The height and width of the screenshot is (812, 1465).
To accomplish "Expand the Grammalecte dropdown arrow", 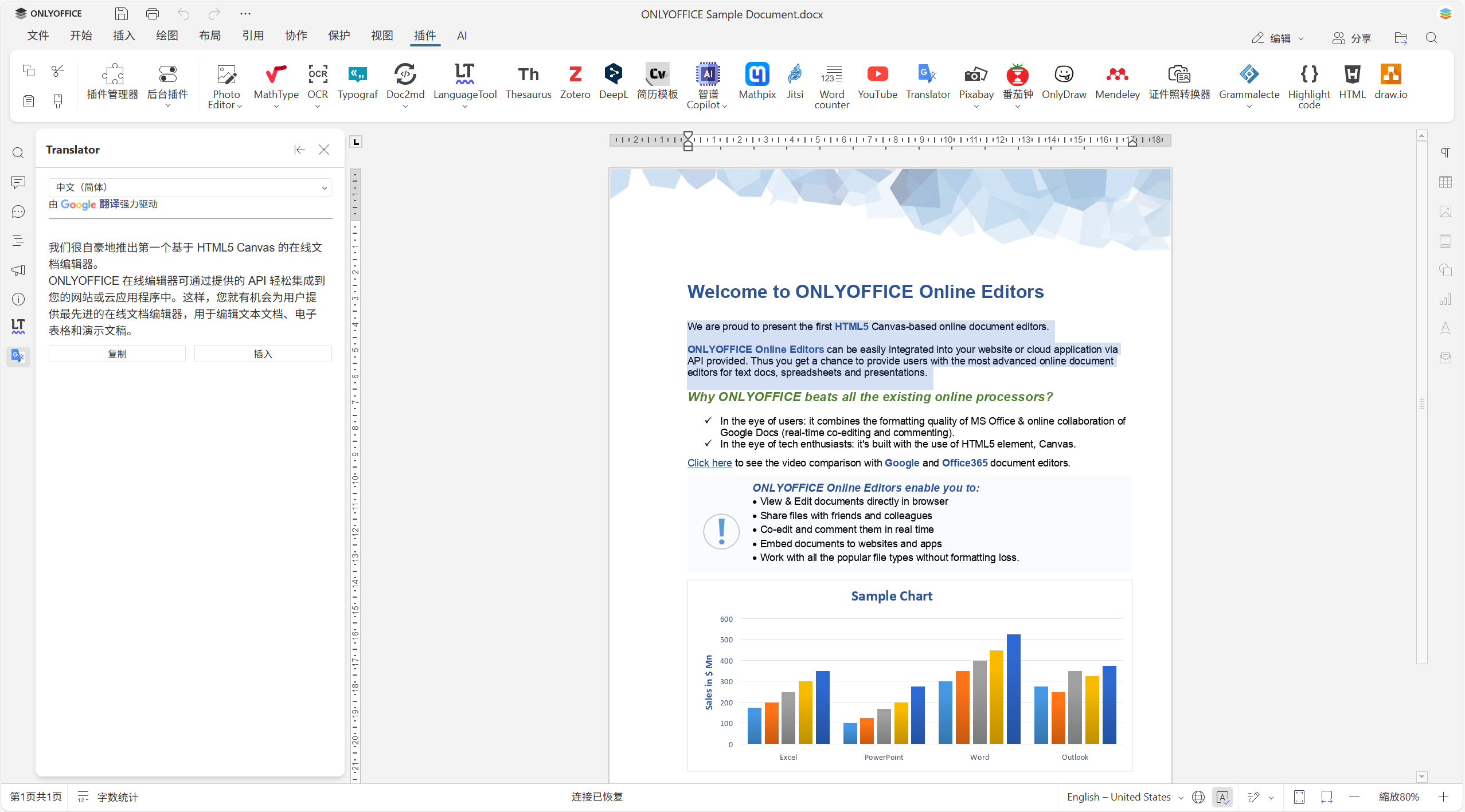I will [1249, 106].
